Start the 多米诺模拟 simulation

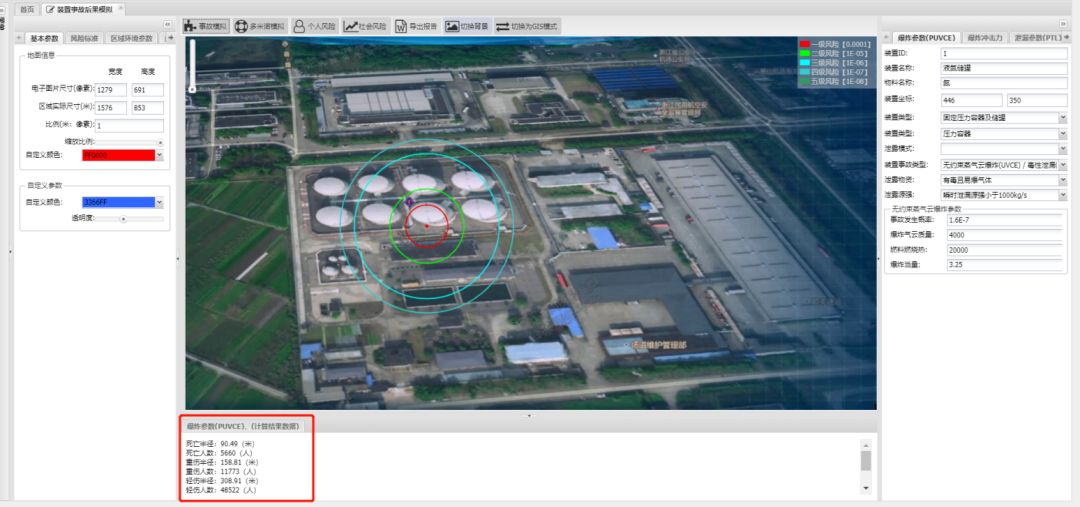click(x=259, y=26)
